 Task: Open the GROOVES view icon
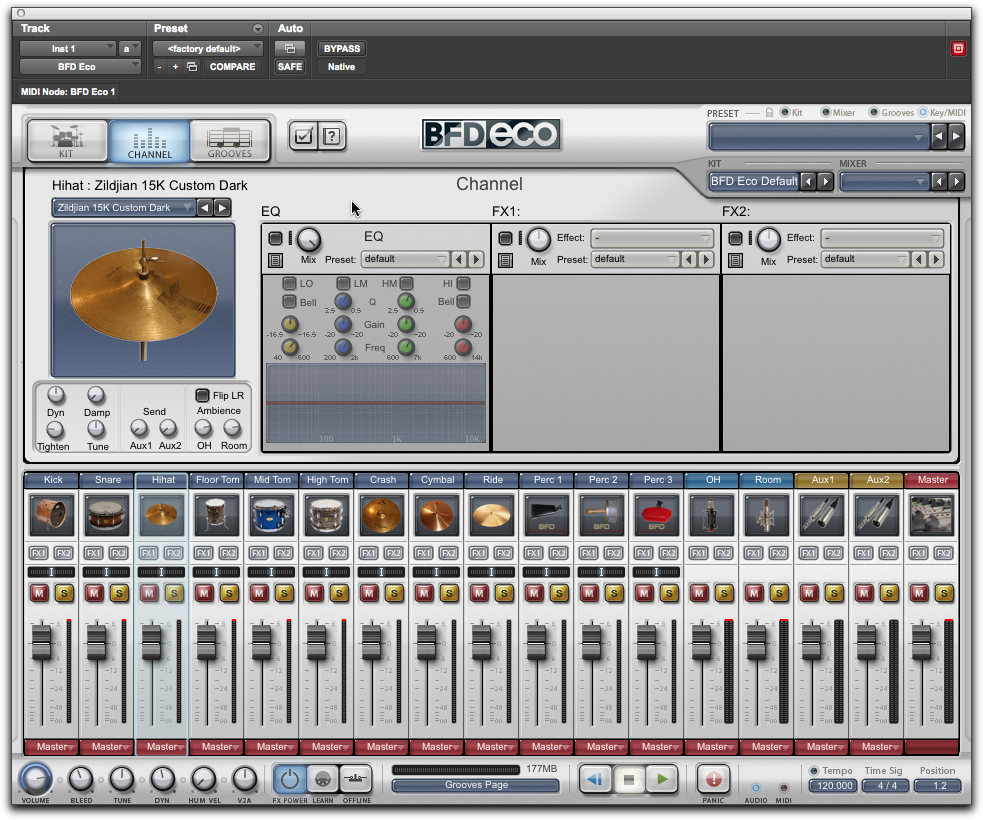pyautogui.click(x=229, y=140)
